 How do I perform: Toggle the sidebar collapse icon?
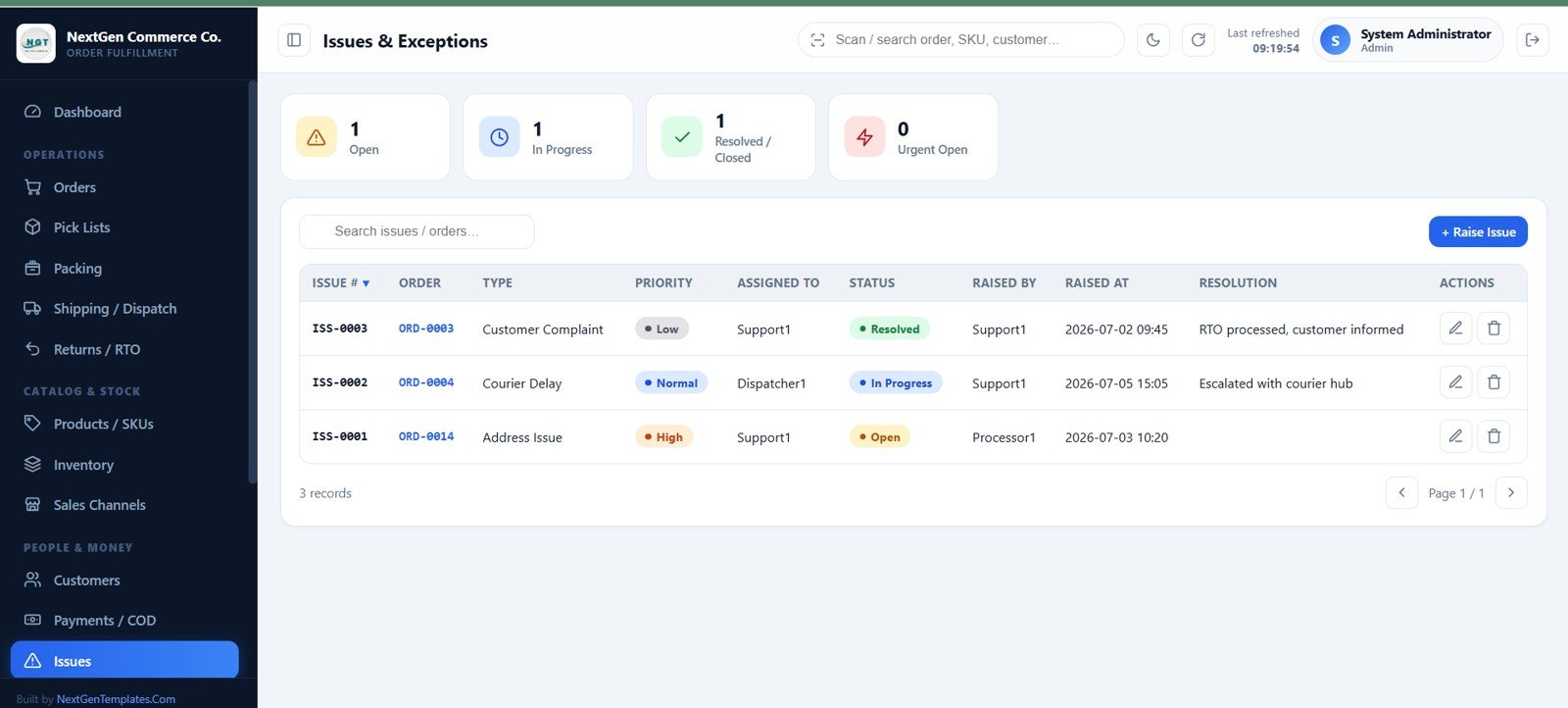[x=294, y=40]
